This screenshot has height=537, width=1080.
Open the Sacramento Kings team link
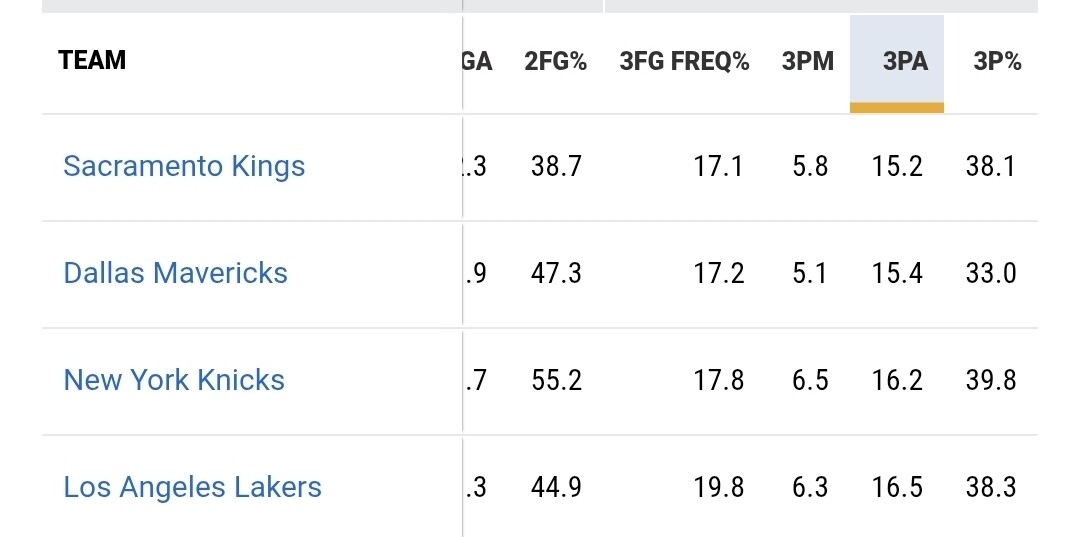(184, 166)
